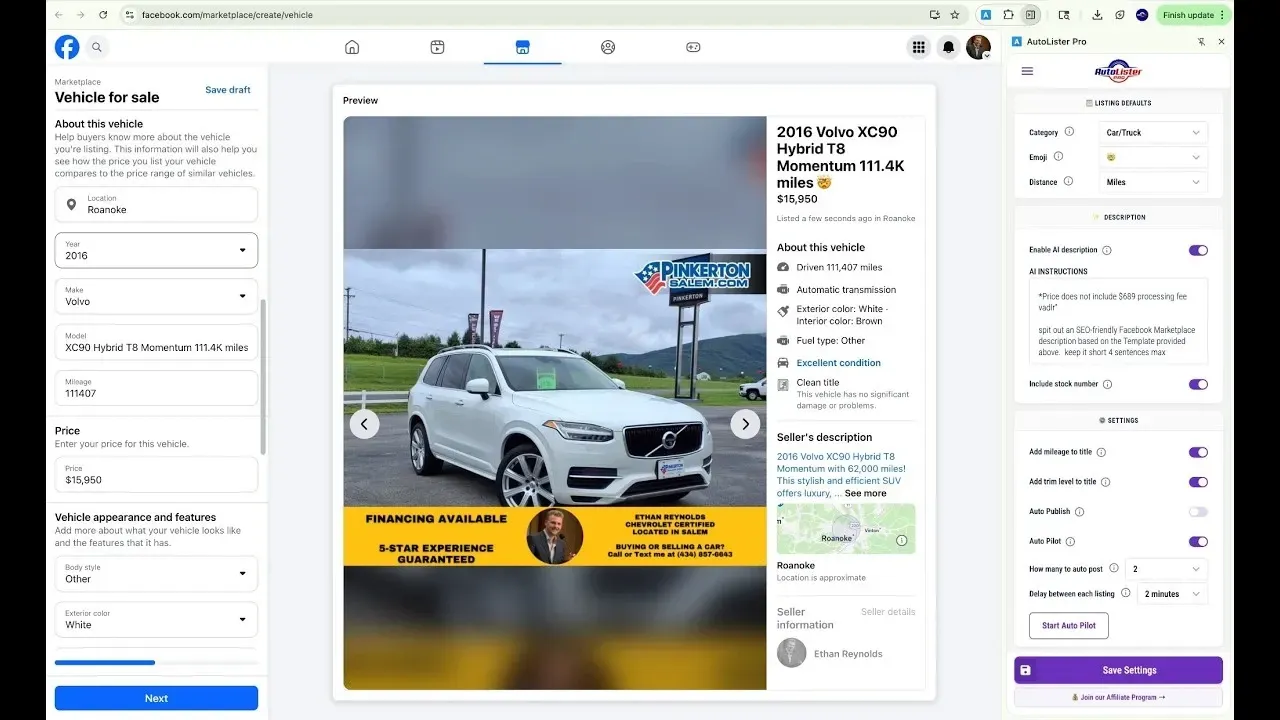
Task: Open the AutoLister Pro hamburger menu
Action: coord(1026,70)
